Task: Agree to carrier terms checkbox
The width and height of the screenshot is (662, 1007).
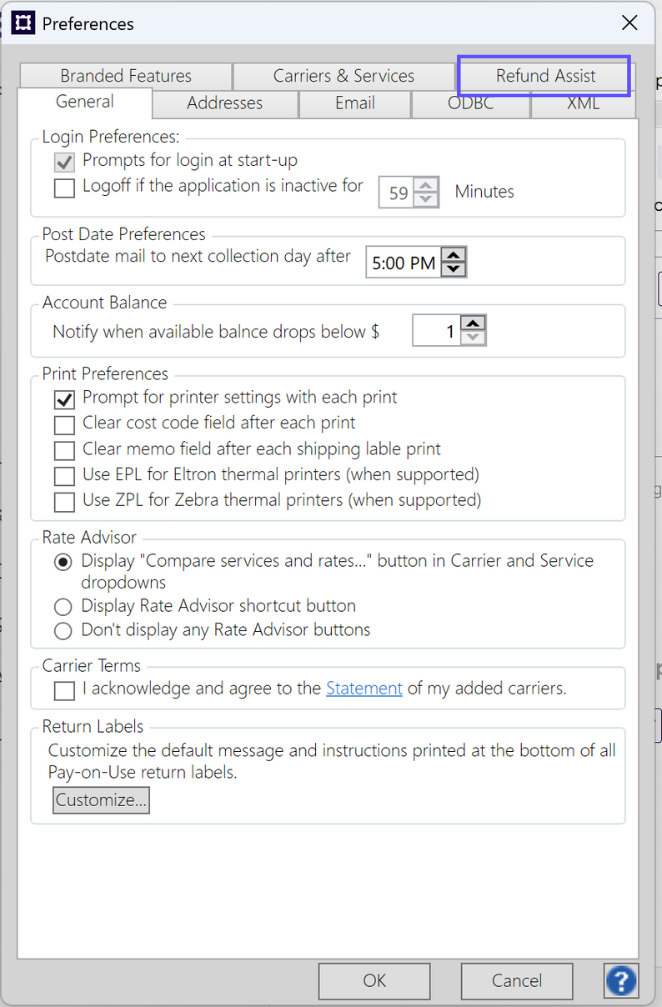Action: click(65, 690)
